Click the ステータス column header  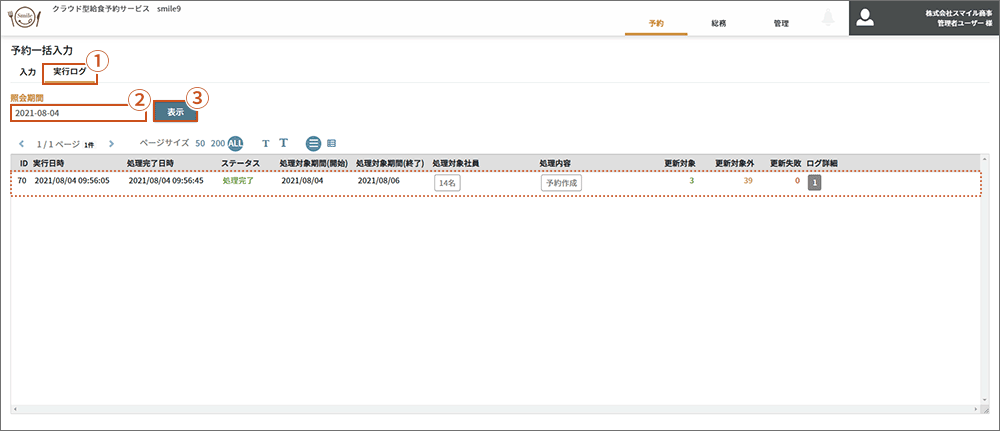click(240, 163)
